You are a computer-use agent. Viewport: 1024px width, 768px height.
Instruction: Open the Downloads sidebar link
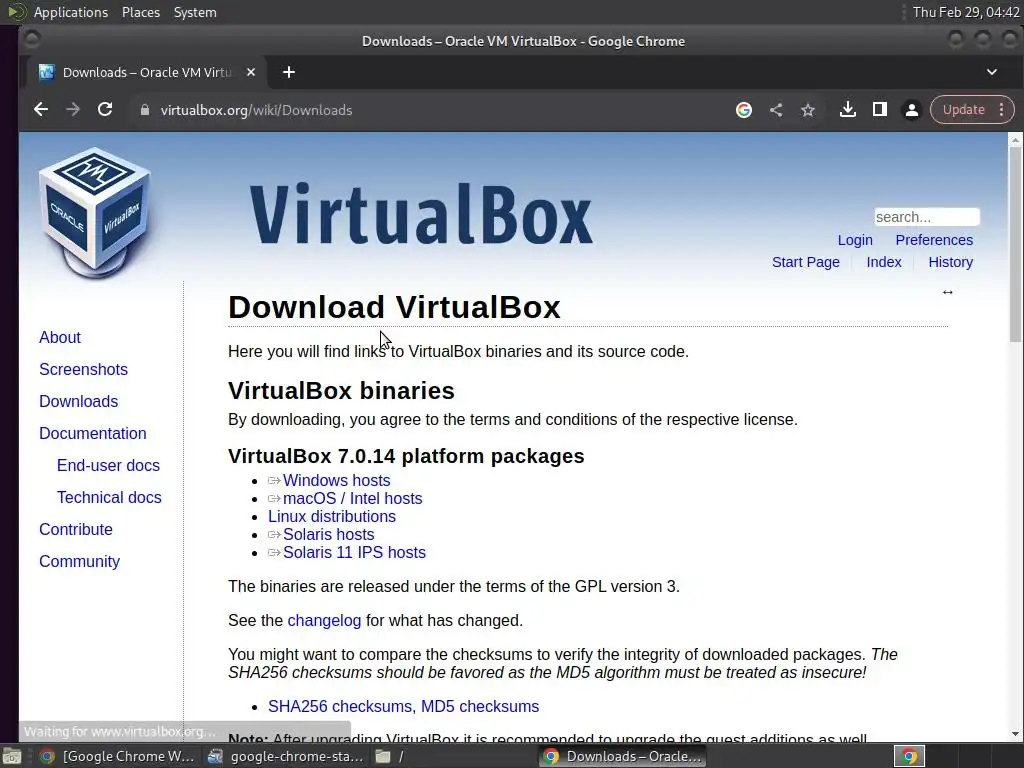coord(78,401)
